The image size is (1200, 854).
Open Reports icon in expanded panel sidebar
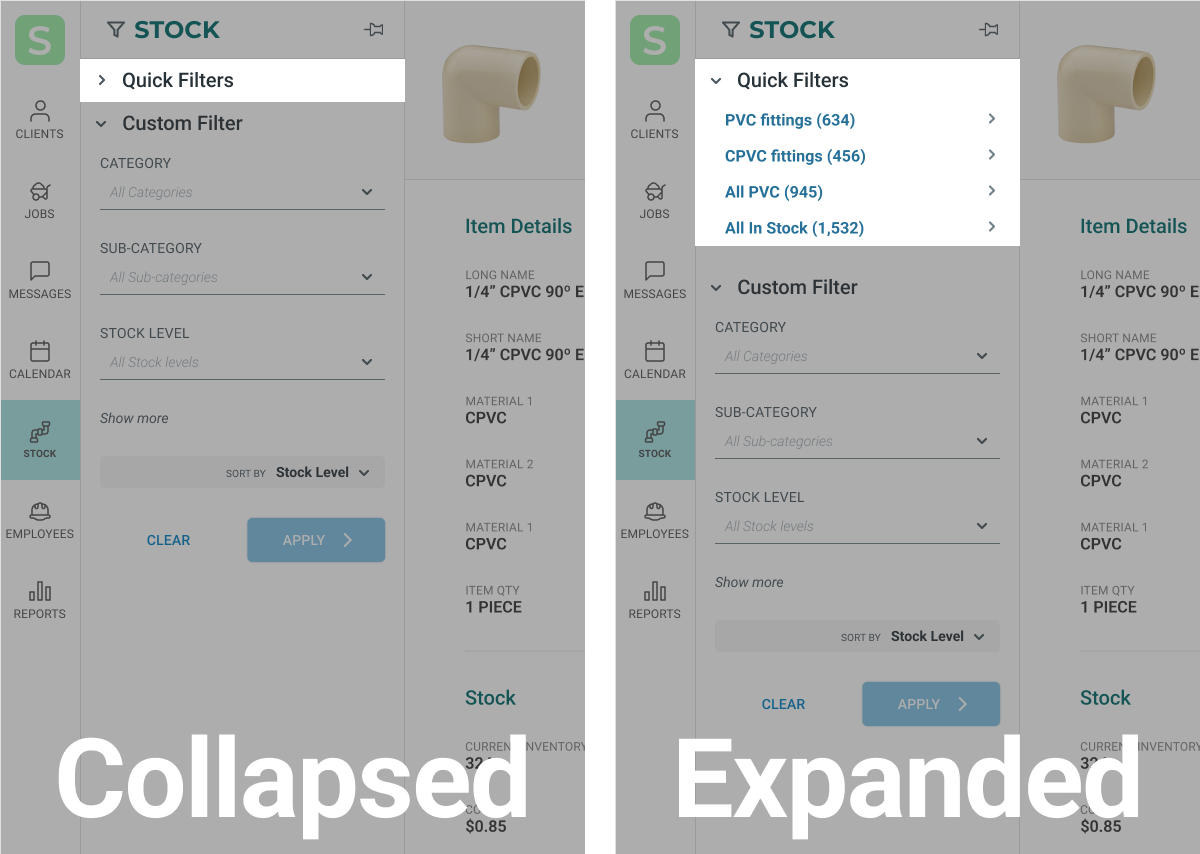(x=655, y=600)
